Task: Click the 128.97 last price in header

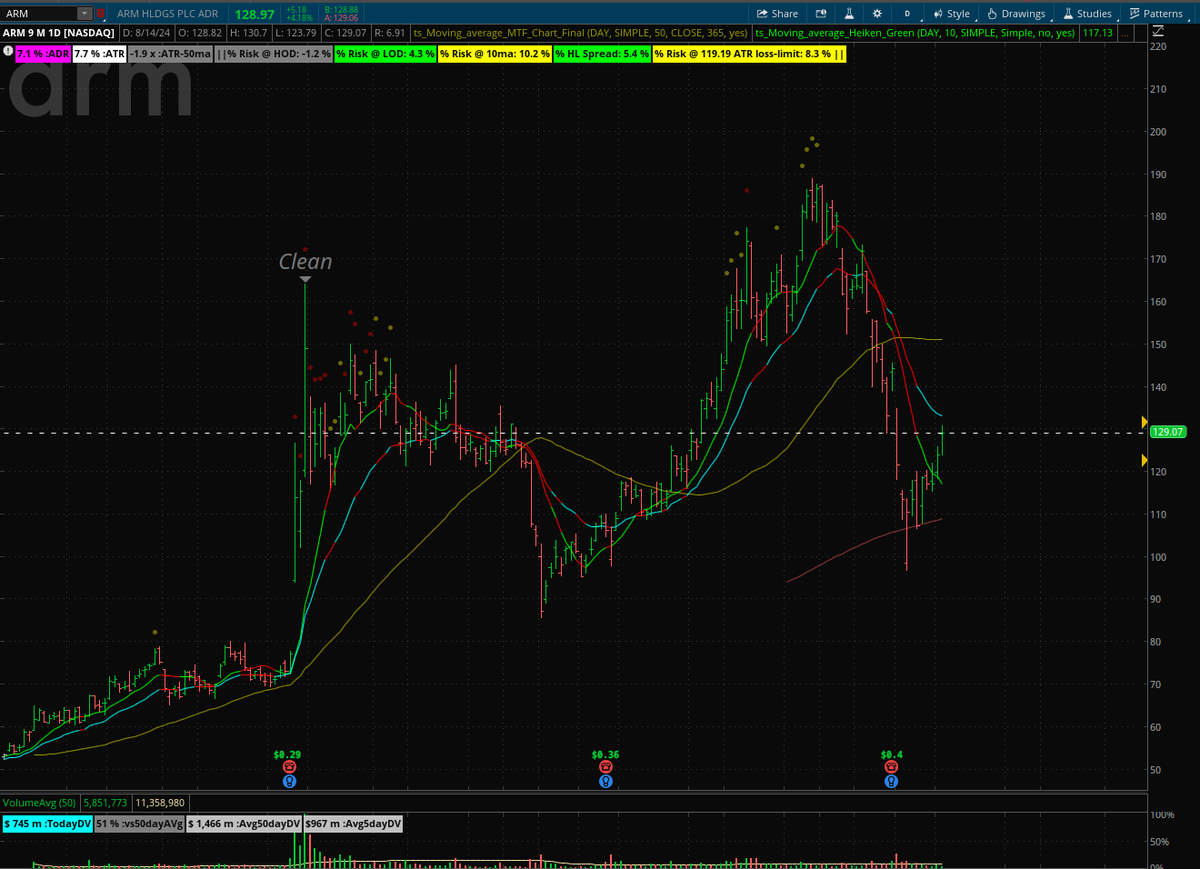Action: coord(256,13)
